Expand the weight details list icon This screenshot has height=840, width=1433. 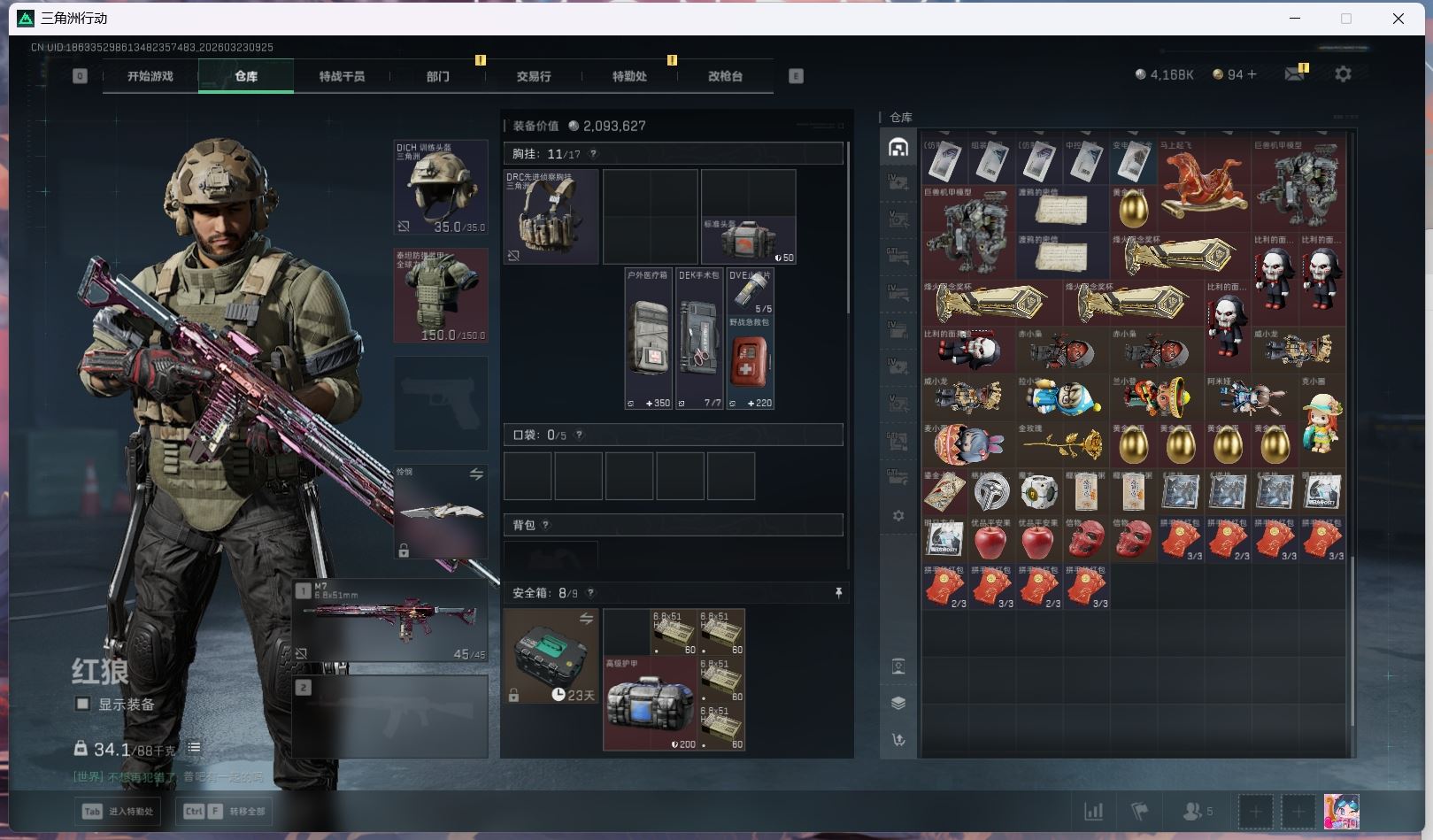click(194, 748)
